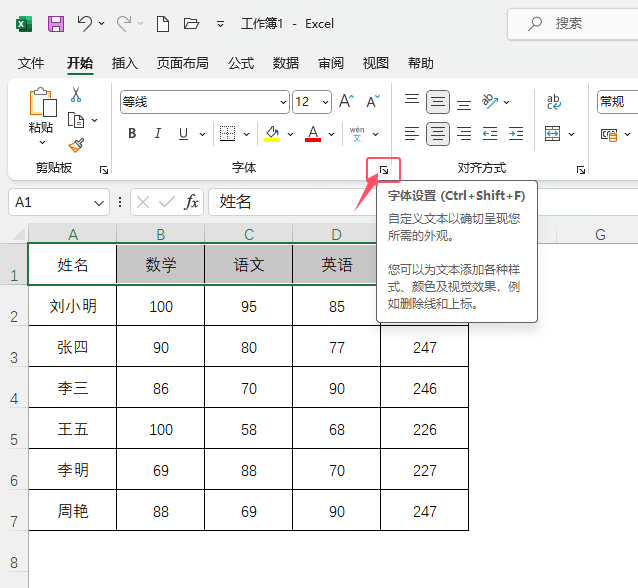Click the Bottom Align icon
638x588 pixels.
pyautogui.click(x=464, y=104)
